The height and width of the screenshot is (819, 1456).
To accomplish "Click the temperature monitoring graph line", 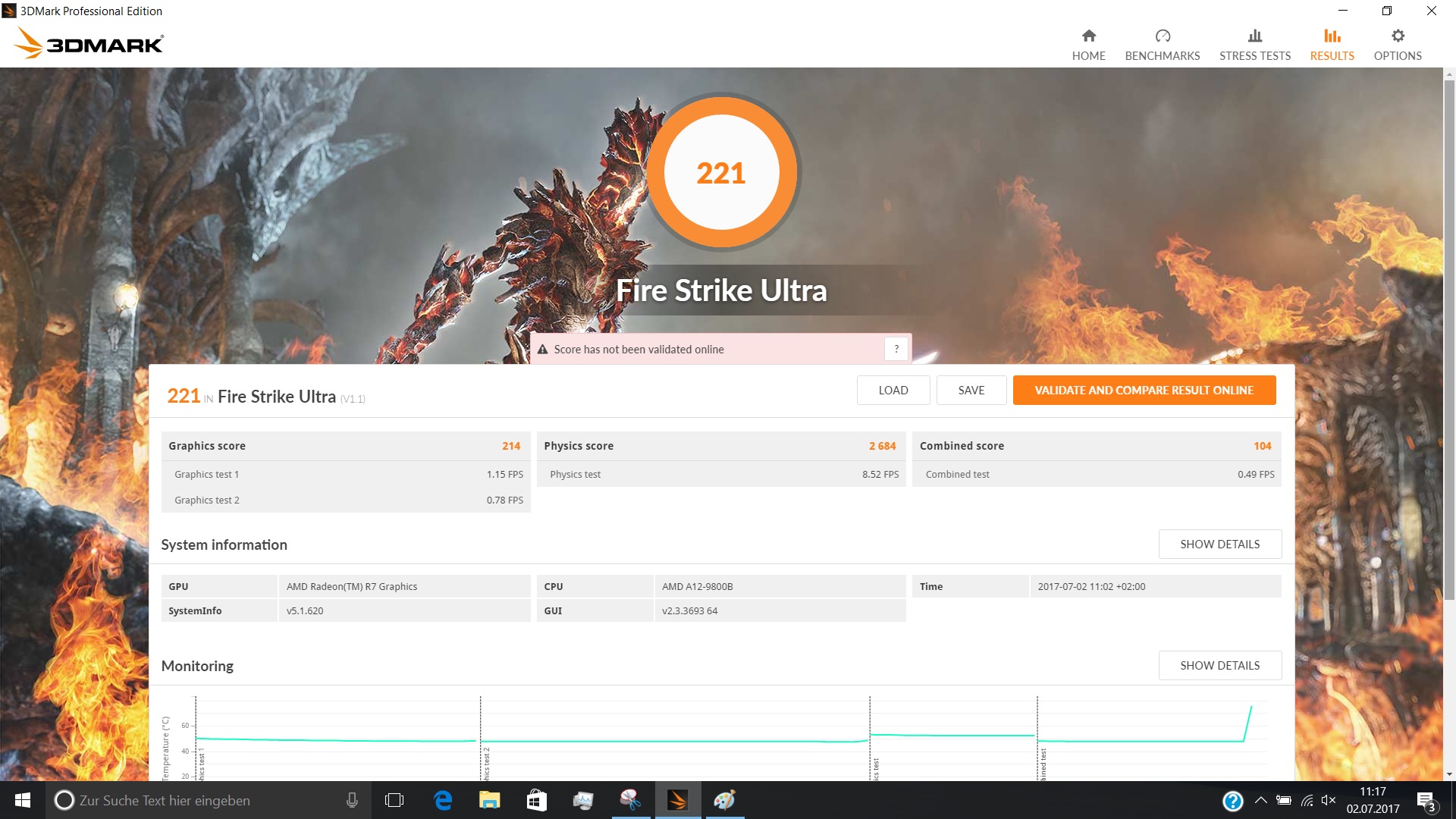I will (682, 741).
